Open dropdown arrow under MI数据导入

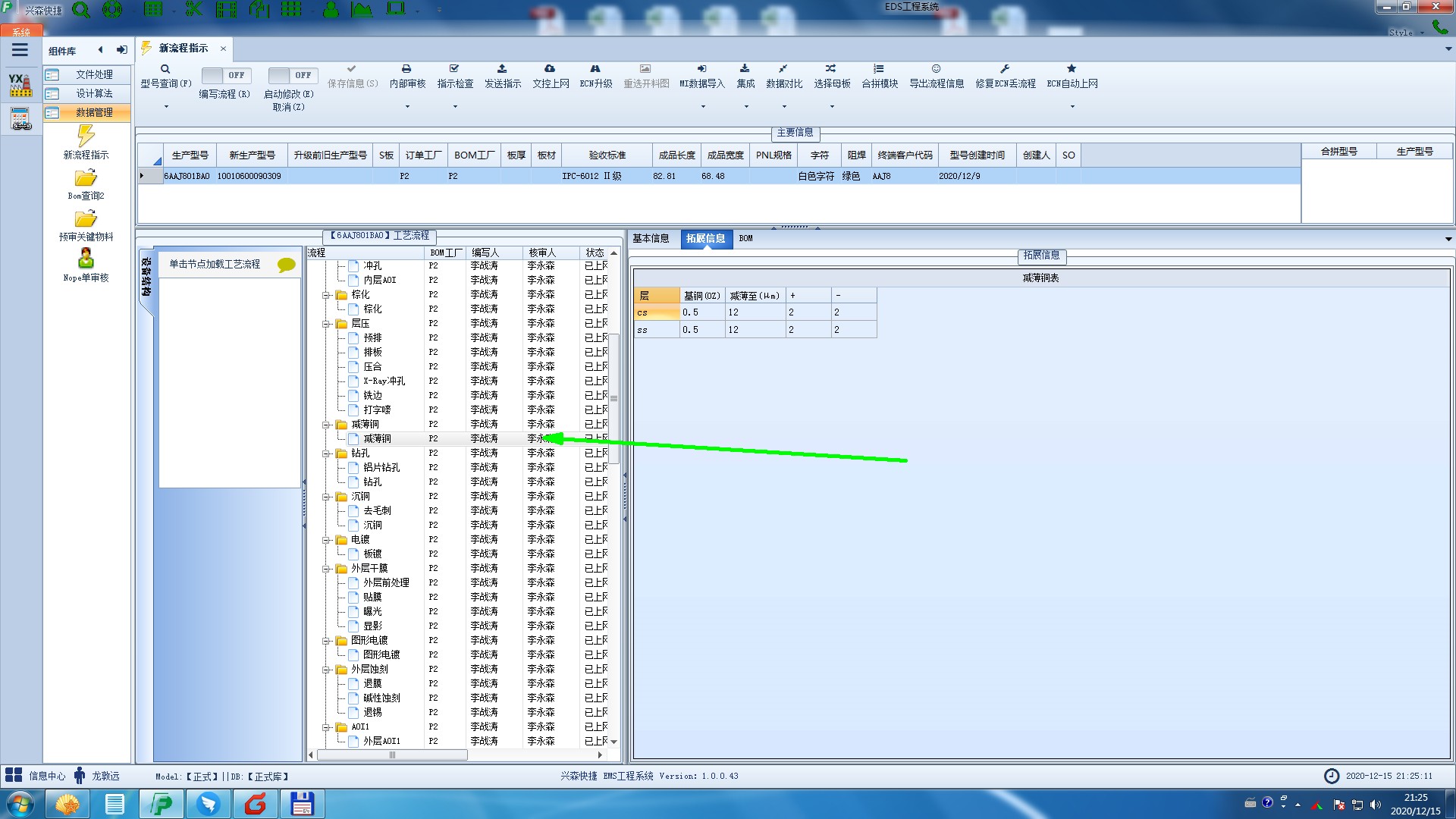(702, 107)
